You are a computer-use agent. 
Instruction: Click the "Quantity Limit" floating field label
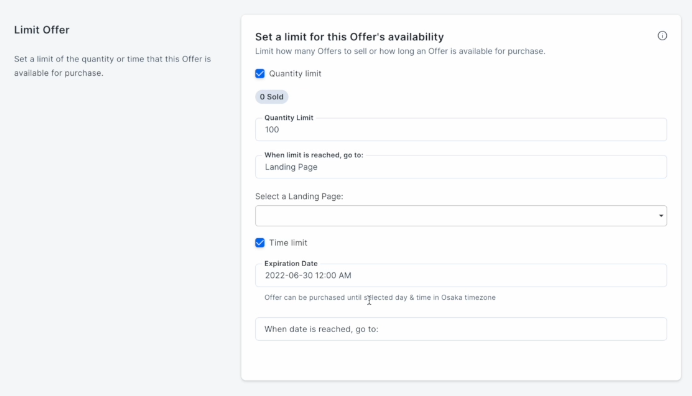click(x=289, y=118)
